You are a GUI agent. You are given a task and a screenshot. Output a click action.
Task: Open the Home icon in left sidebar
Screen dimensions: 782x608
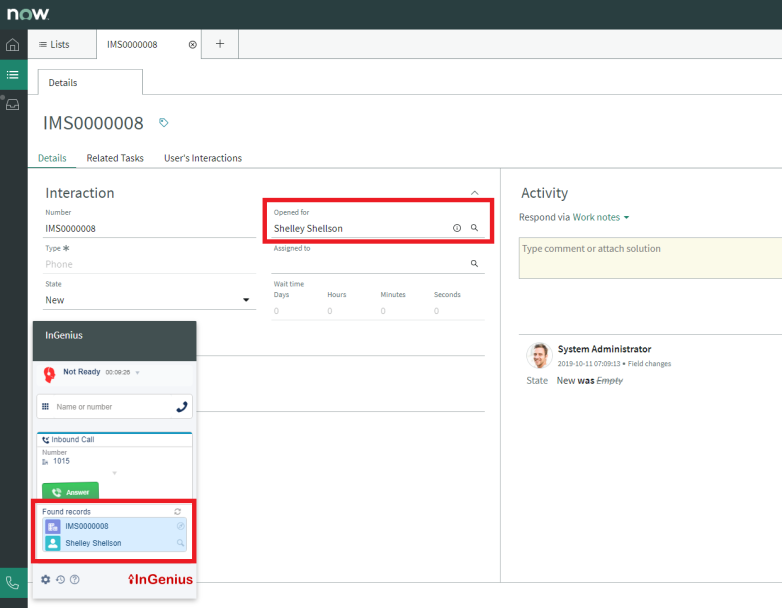click(x=12, y=45)
